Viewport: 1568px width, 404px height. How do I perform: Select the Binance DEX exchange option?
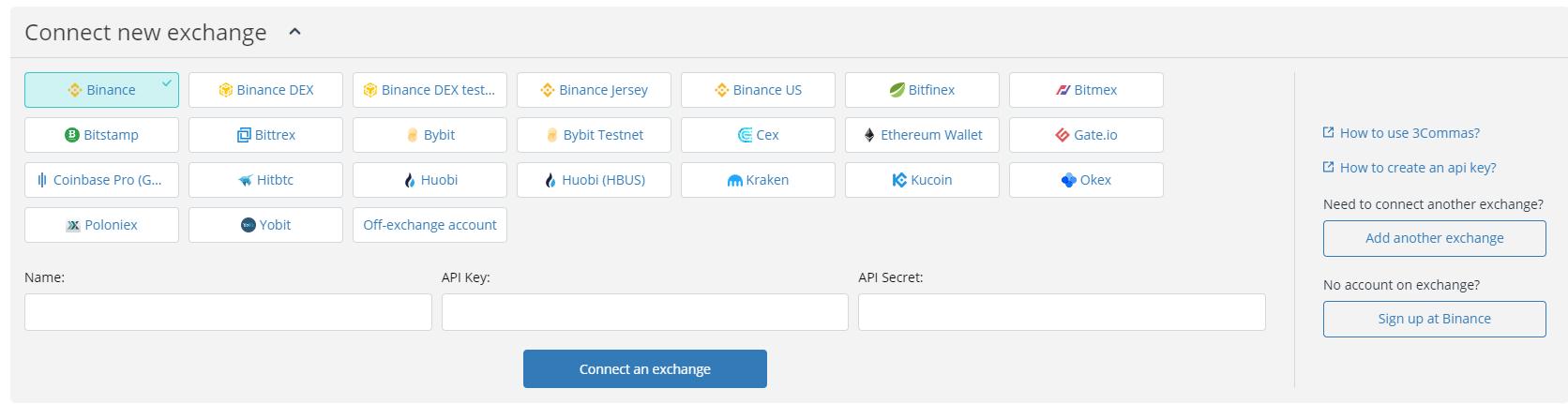pyautogui.click(x=265, y=90)
